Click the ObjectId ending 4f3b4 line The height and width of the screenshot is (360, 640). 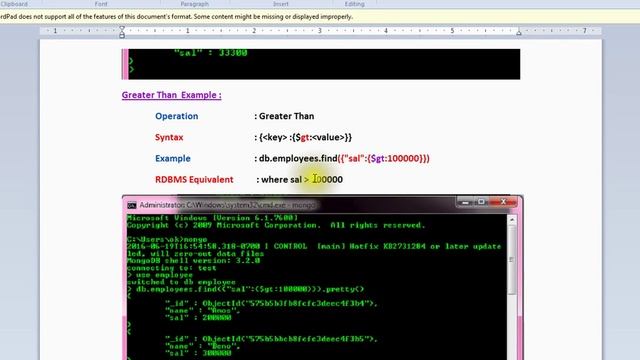point(271,303)
